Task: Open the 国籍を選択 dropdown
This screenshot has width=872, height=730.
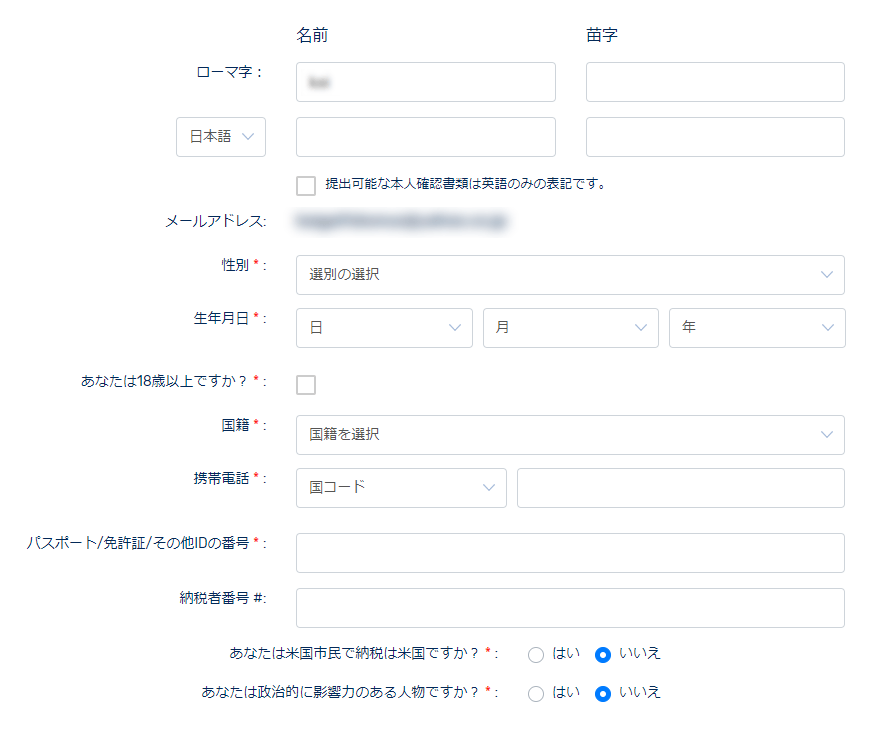Action: [x=570, y=435]
